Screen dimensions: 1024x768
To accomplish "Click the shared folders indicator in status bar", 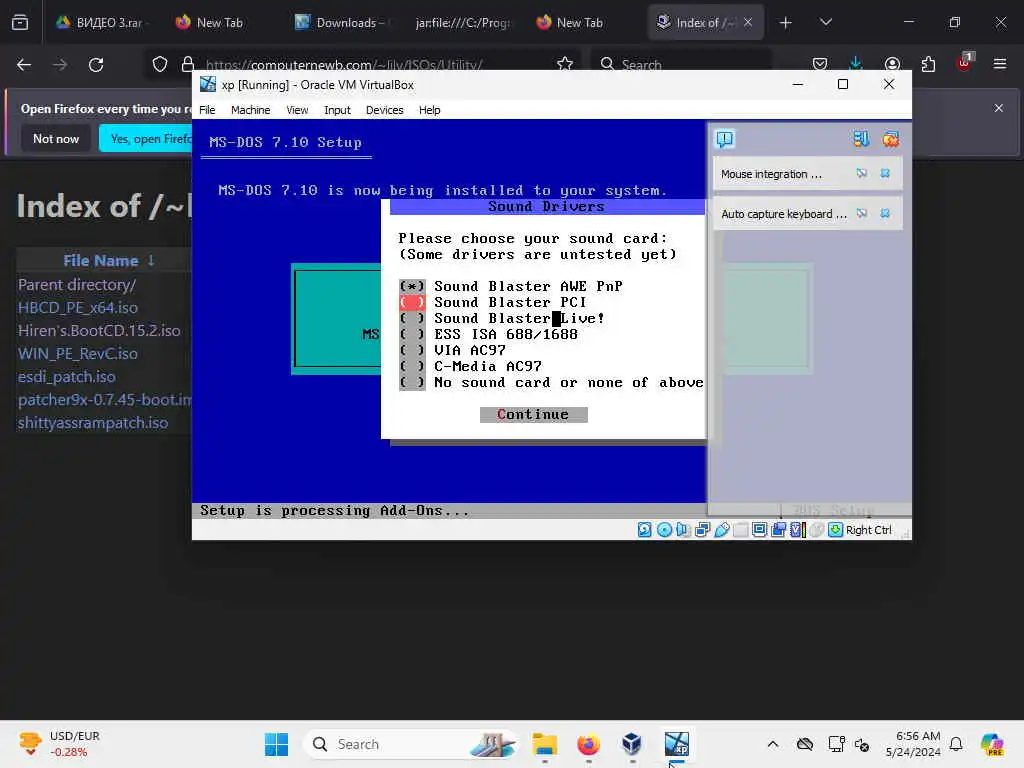I will click(741, 530).
